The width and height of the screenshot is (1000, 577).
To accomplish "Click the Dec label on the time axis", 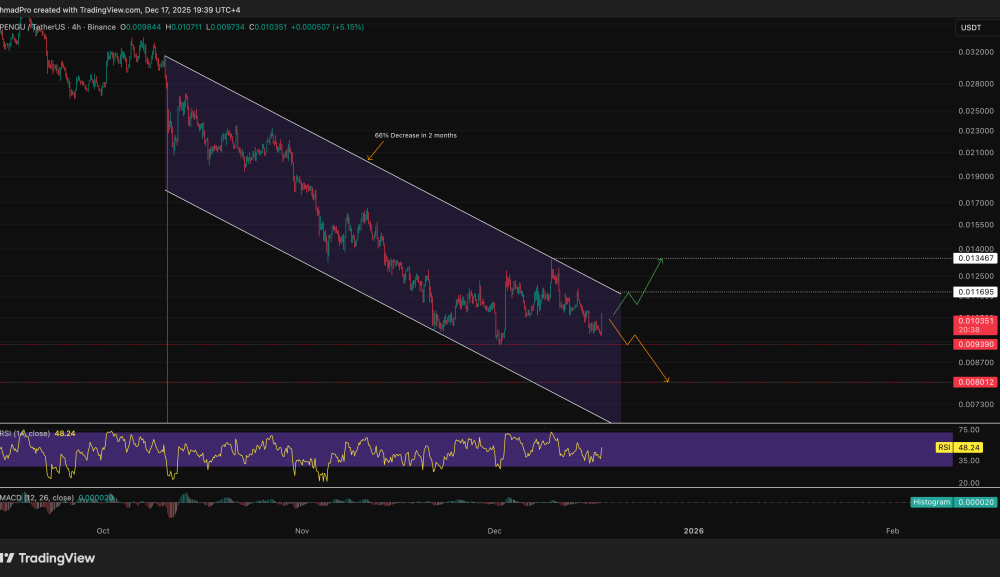I will (493, 531).
